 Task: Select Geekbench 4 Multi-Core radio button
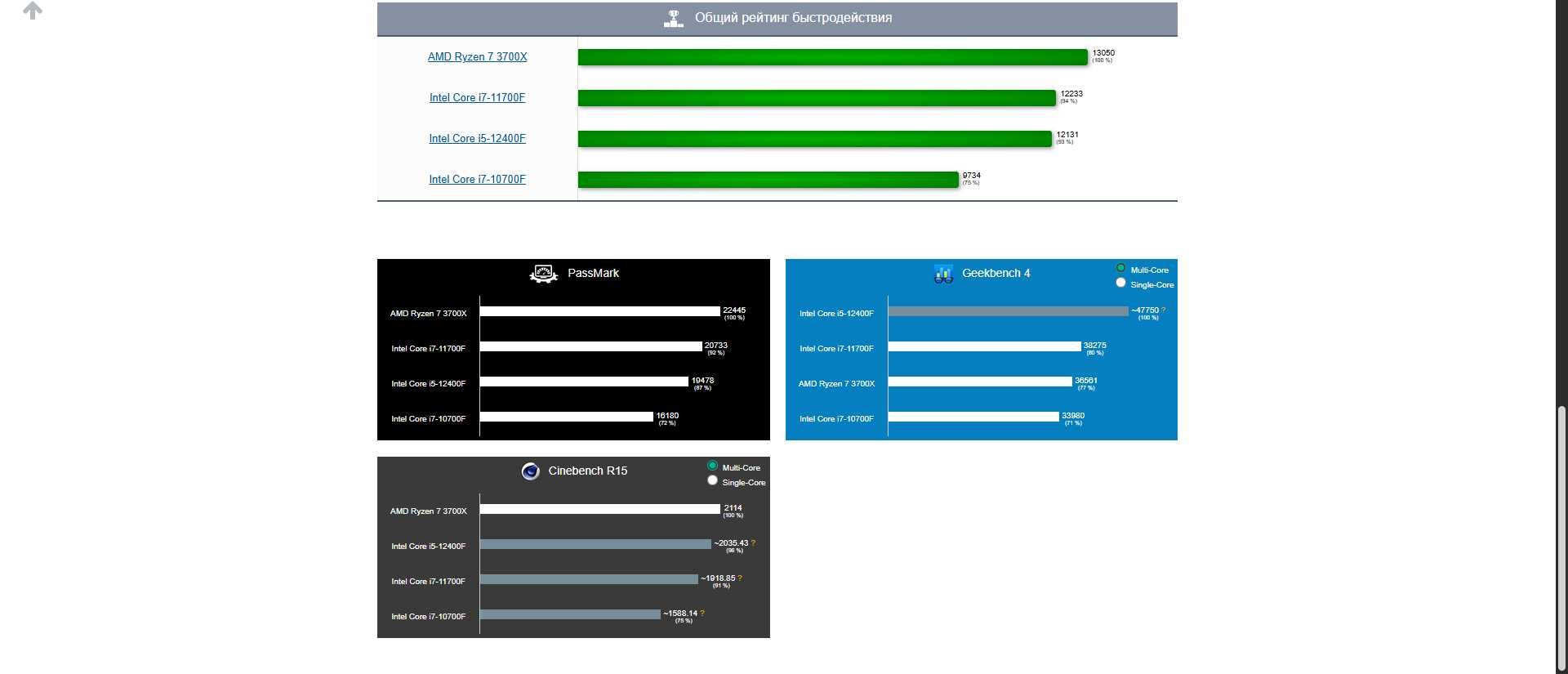point(1120,269)
